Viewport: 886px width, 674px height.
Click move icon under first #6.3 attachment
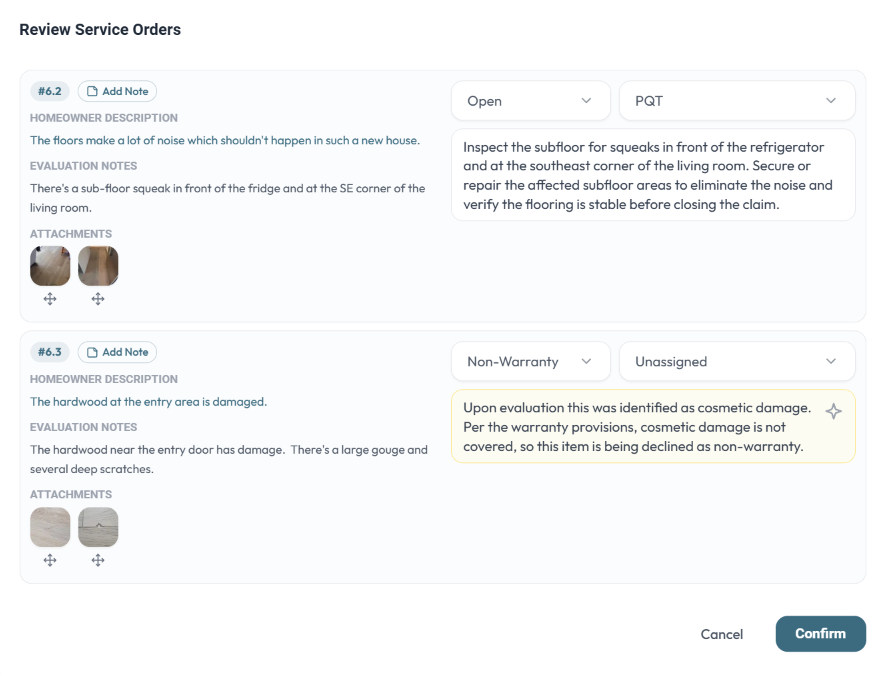(x=50, y=560)
